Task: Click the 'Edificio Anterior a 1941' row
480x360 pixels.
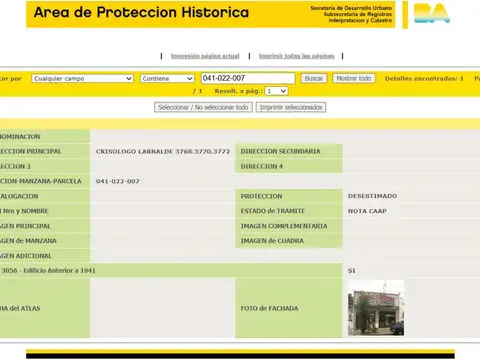Action: (171, 270)
